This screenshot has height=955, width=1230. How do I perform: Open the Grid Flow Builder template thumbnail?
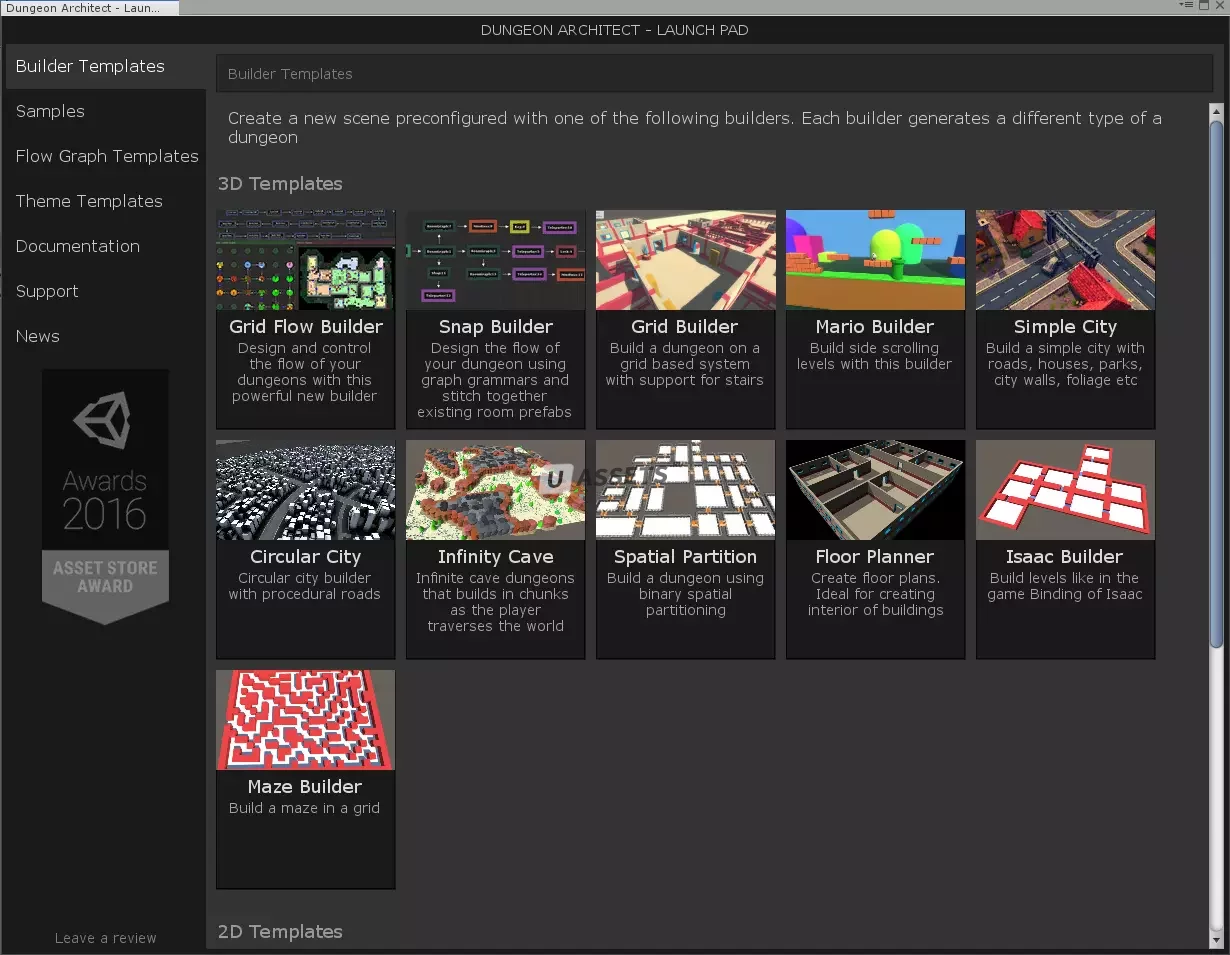[x=306, y=260]
